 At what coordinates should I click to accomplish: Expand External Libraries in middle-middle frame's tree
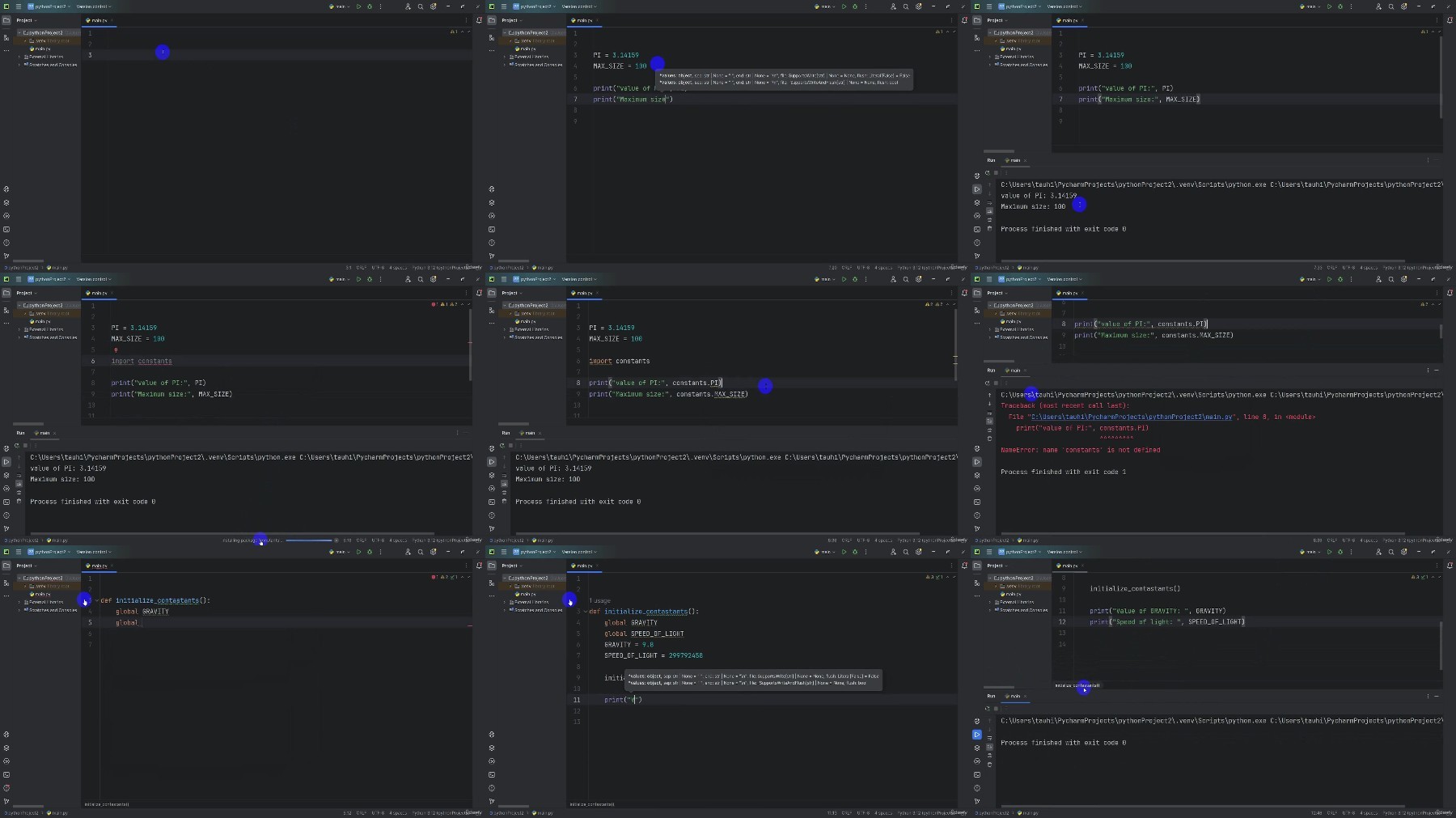click(x=504, y=329)
